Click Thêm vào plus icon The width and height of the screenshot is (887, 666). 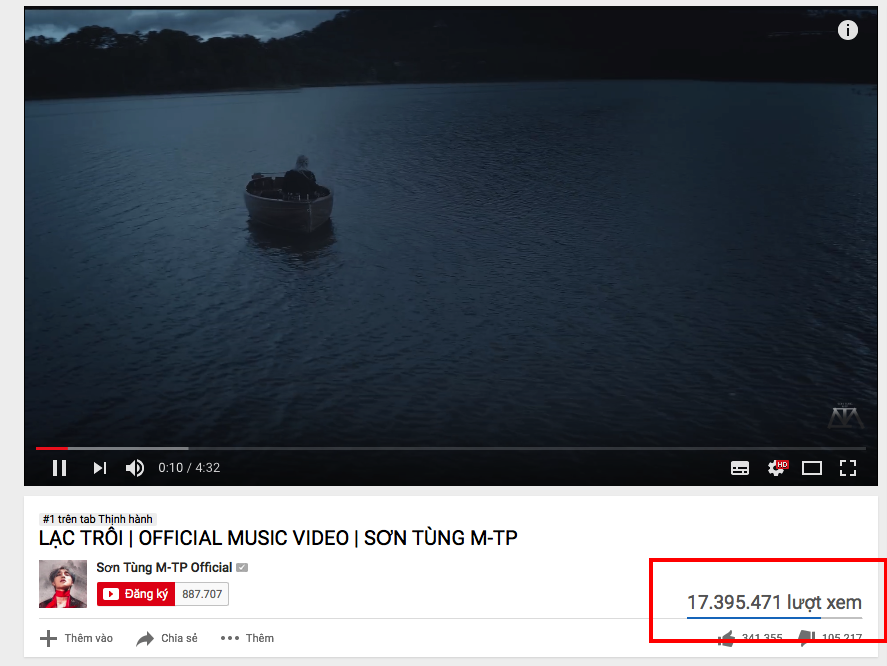[49, 638]
